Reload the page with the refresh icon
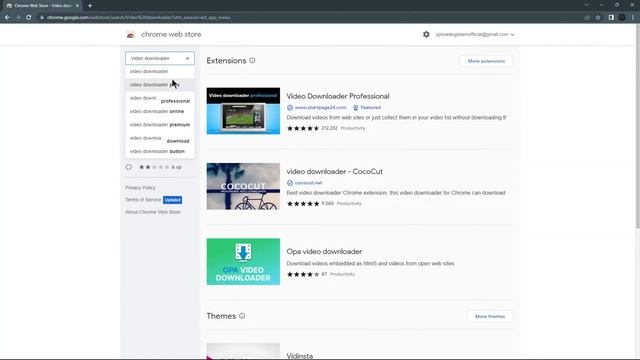The width and height of the screenshot is (640, 360). 29,18
